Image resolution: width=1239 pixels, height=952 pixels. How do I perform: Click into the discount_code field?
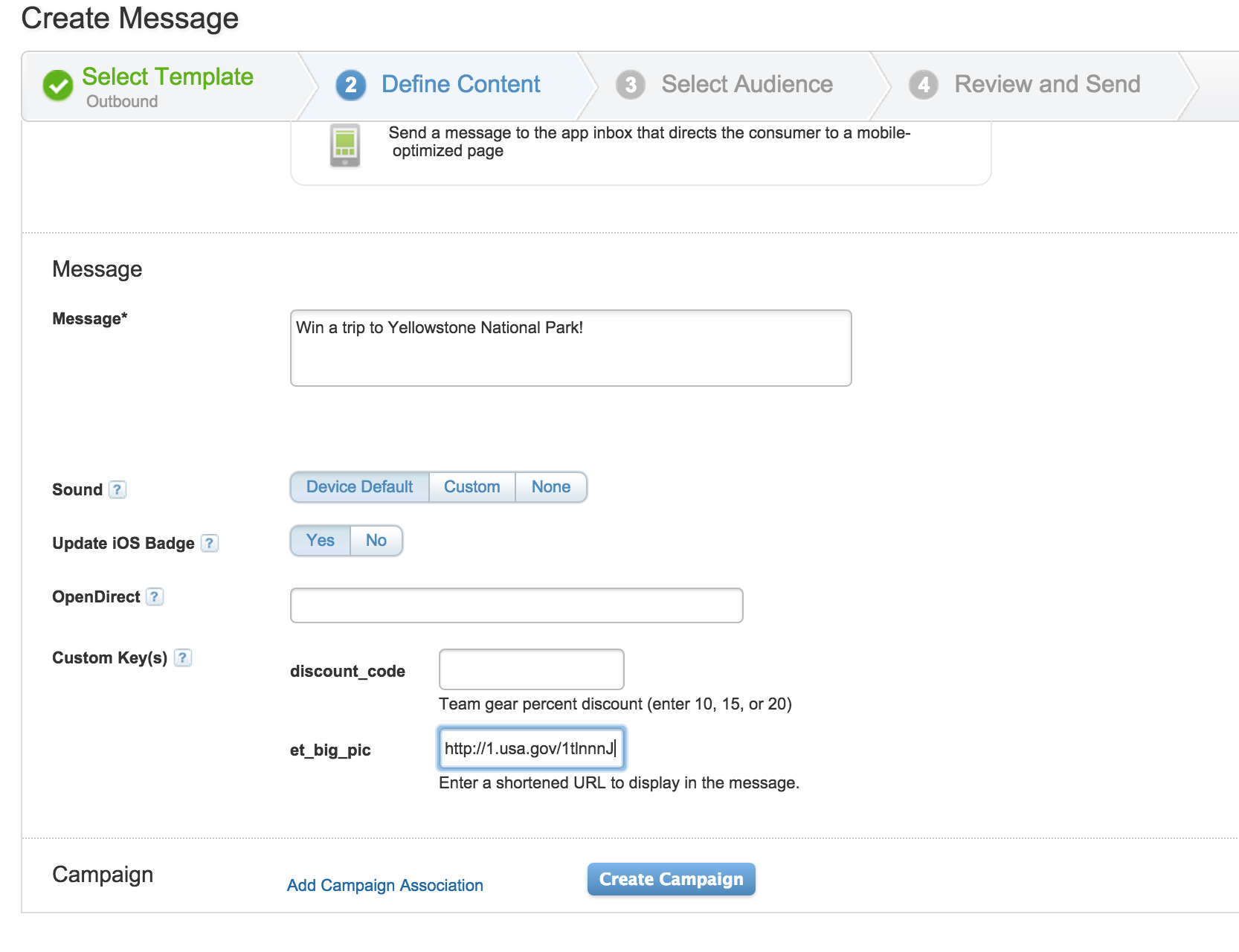click(x=531, y=669)
